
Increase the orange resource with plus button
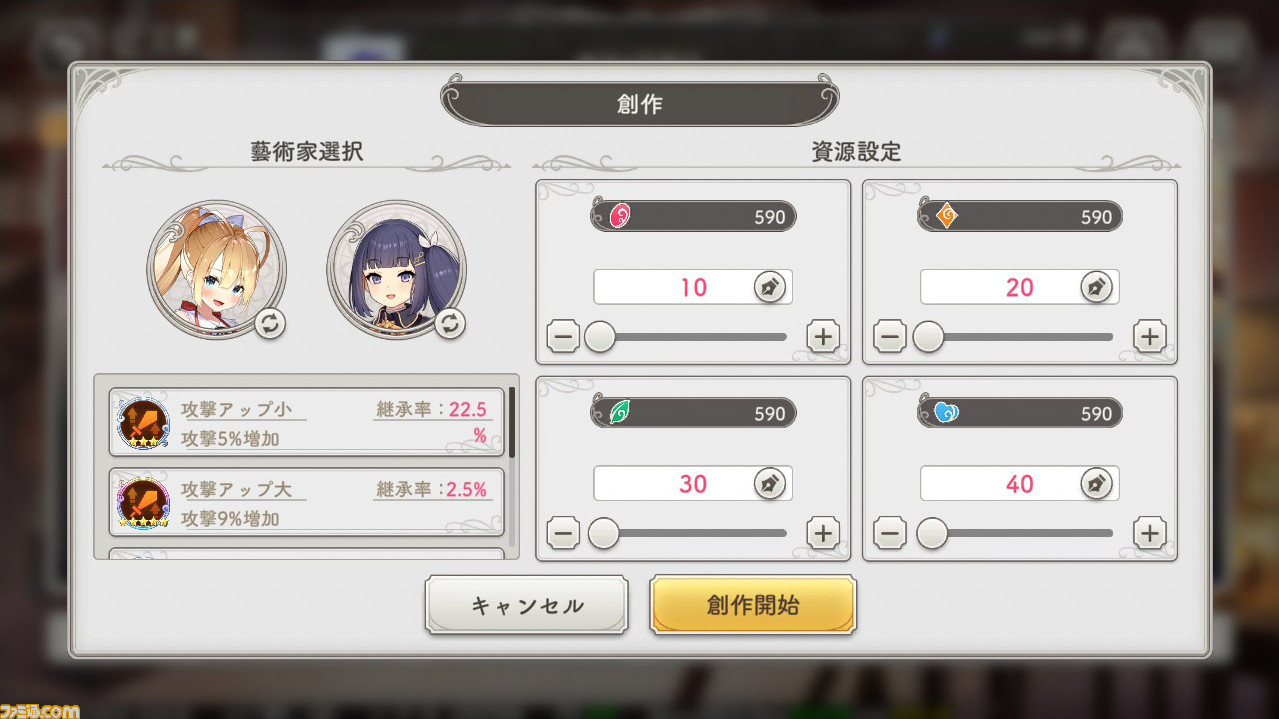tap(1150, 337)
